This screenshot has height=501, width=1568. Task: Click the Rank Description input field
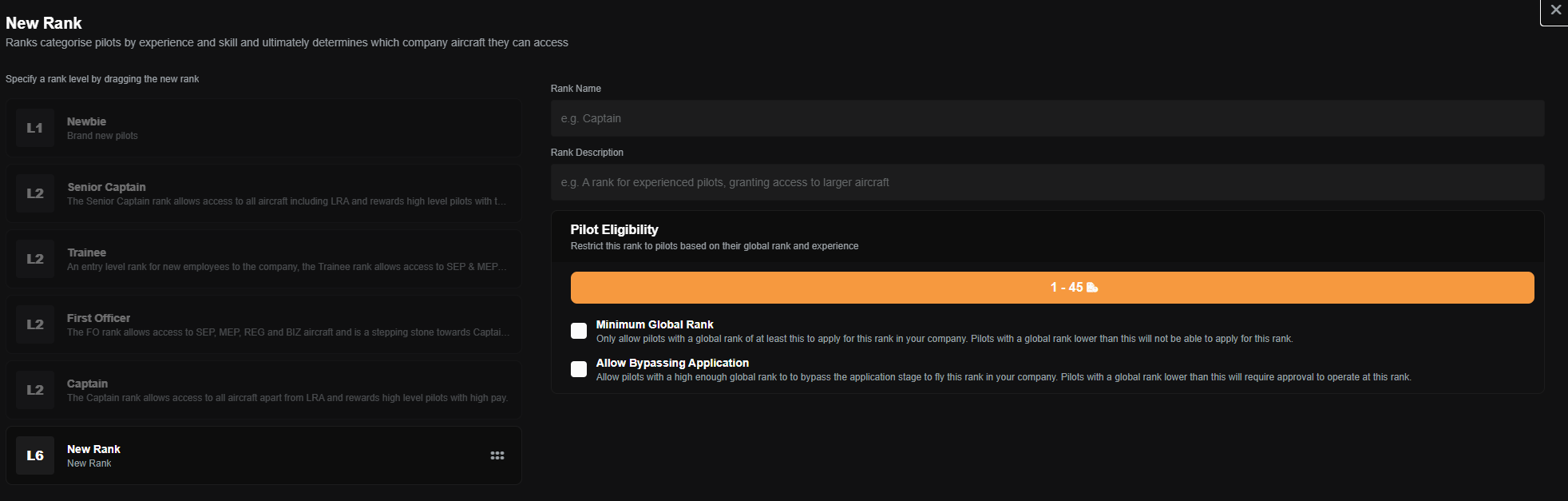point(1047,182)
